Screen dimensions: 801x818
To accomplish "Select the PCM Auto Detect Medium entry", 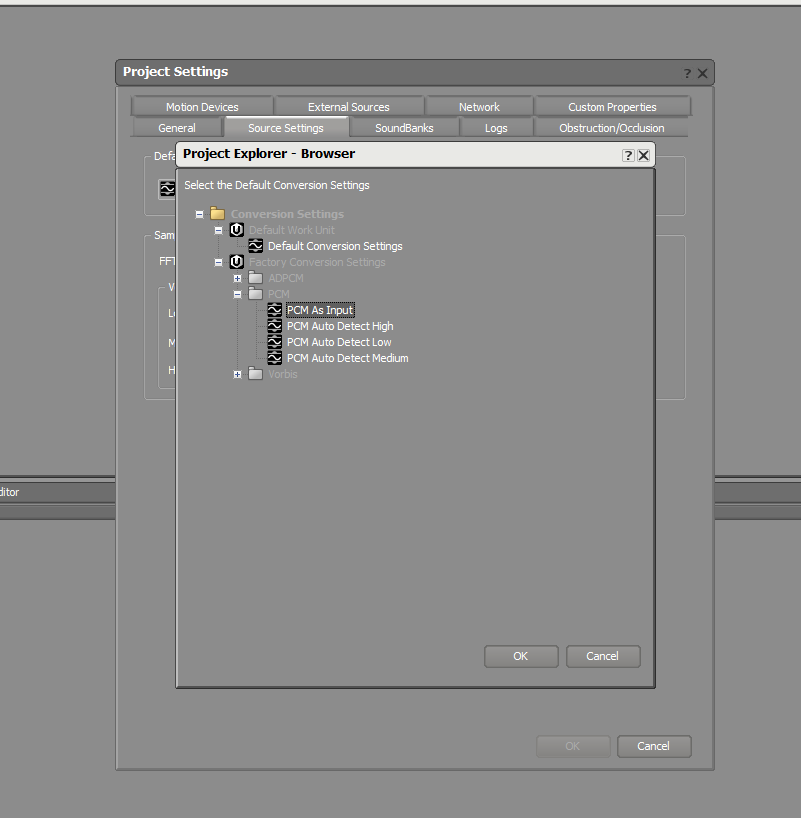I will point(347,358).
